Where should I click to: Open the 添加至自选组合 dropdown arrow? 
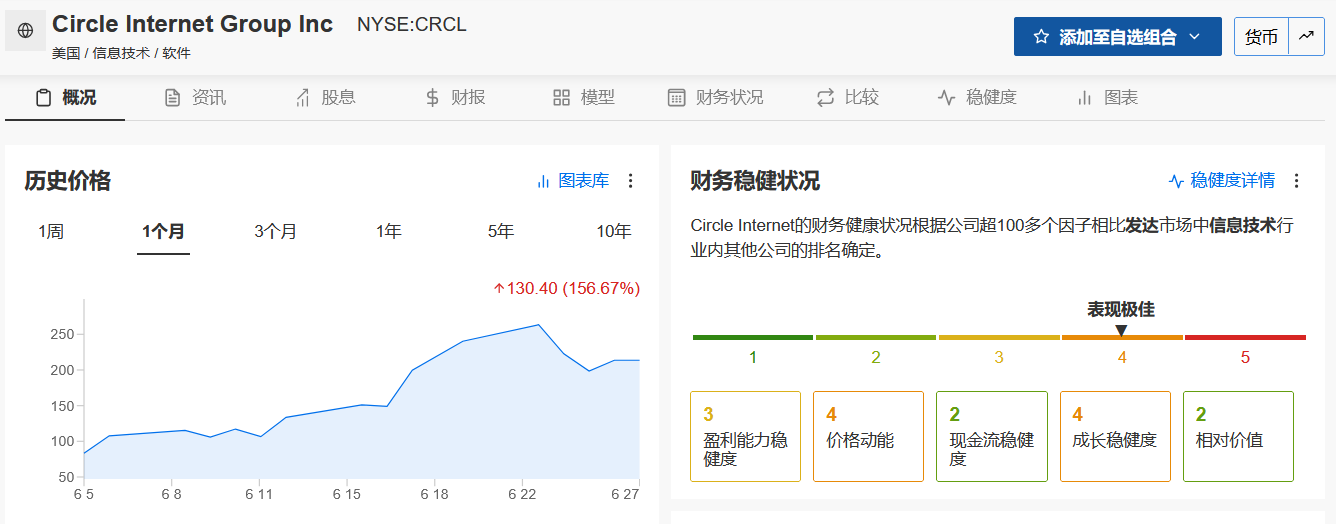click(x=1194, y=37)
